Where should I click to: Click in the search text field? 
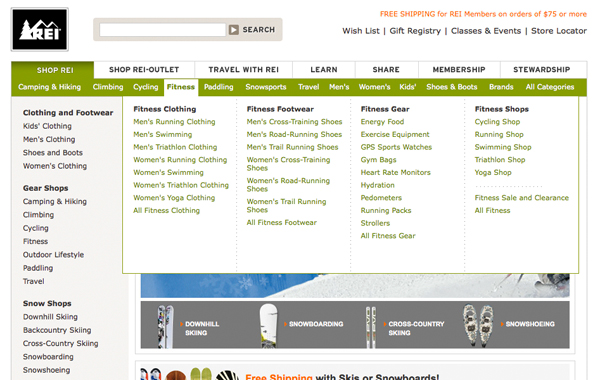point(163,29)
